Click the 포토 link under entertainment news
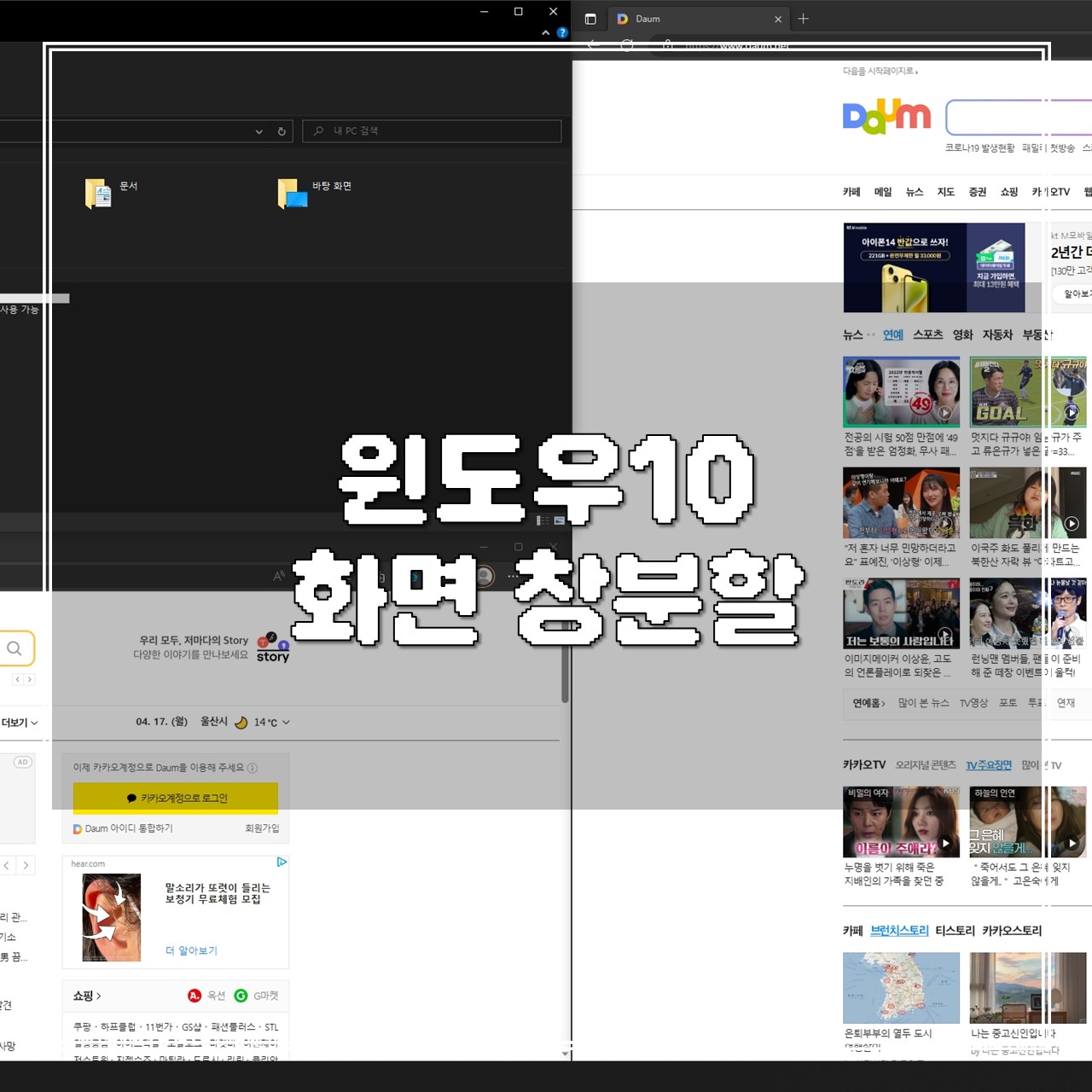Screen dimensions: 1092x1092 coord(1008,703)
